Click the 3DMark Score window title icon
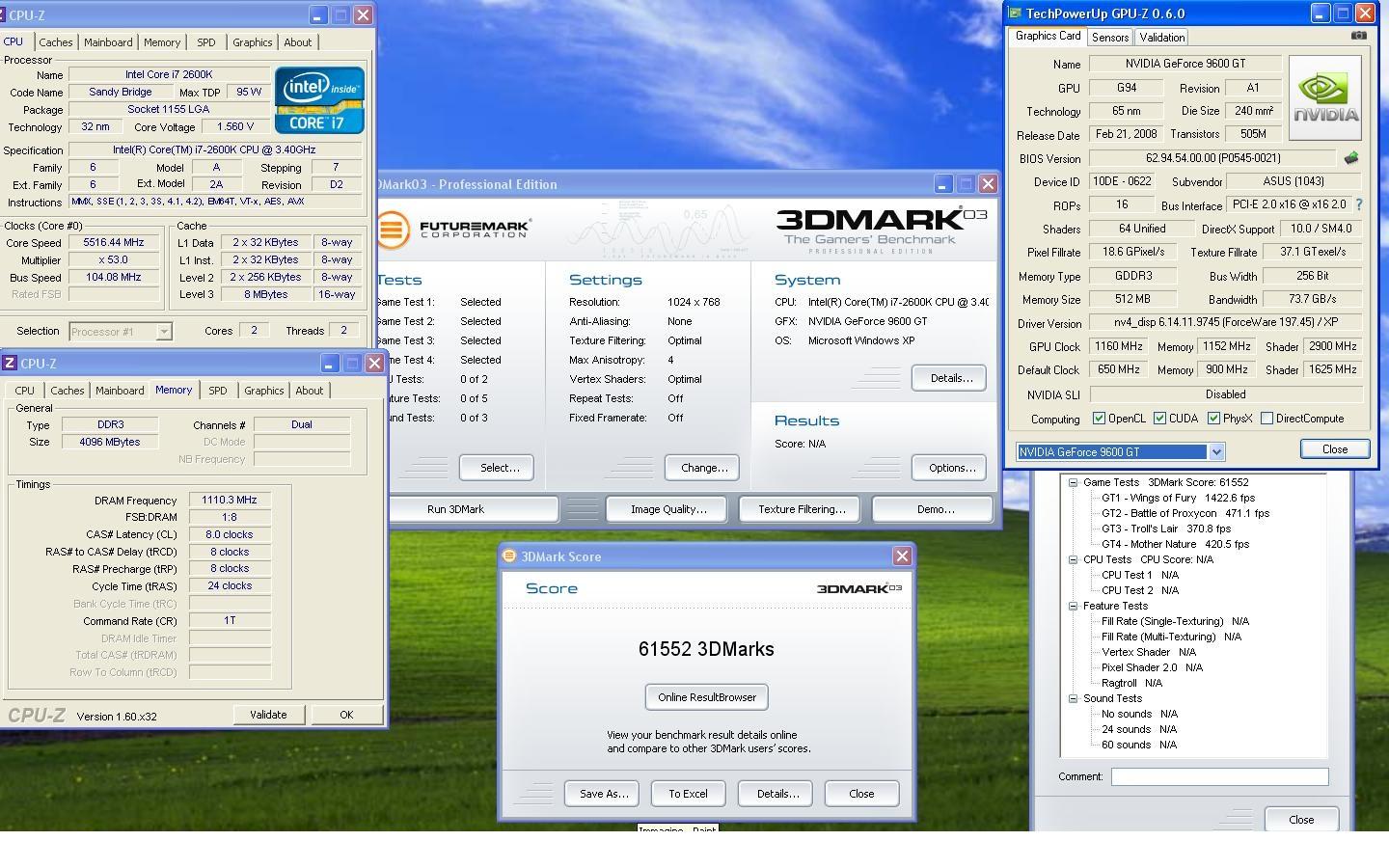 tap(509, 556)
